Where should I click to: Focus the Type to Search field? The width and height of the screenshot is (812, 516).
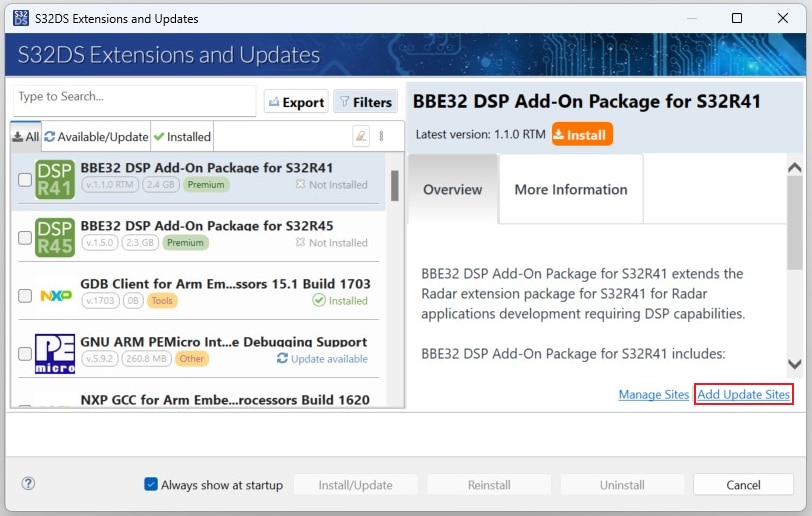click(x=134, y=97)
